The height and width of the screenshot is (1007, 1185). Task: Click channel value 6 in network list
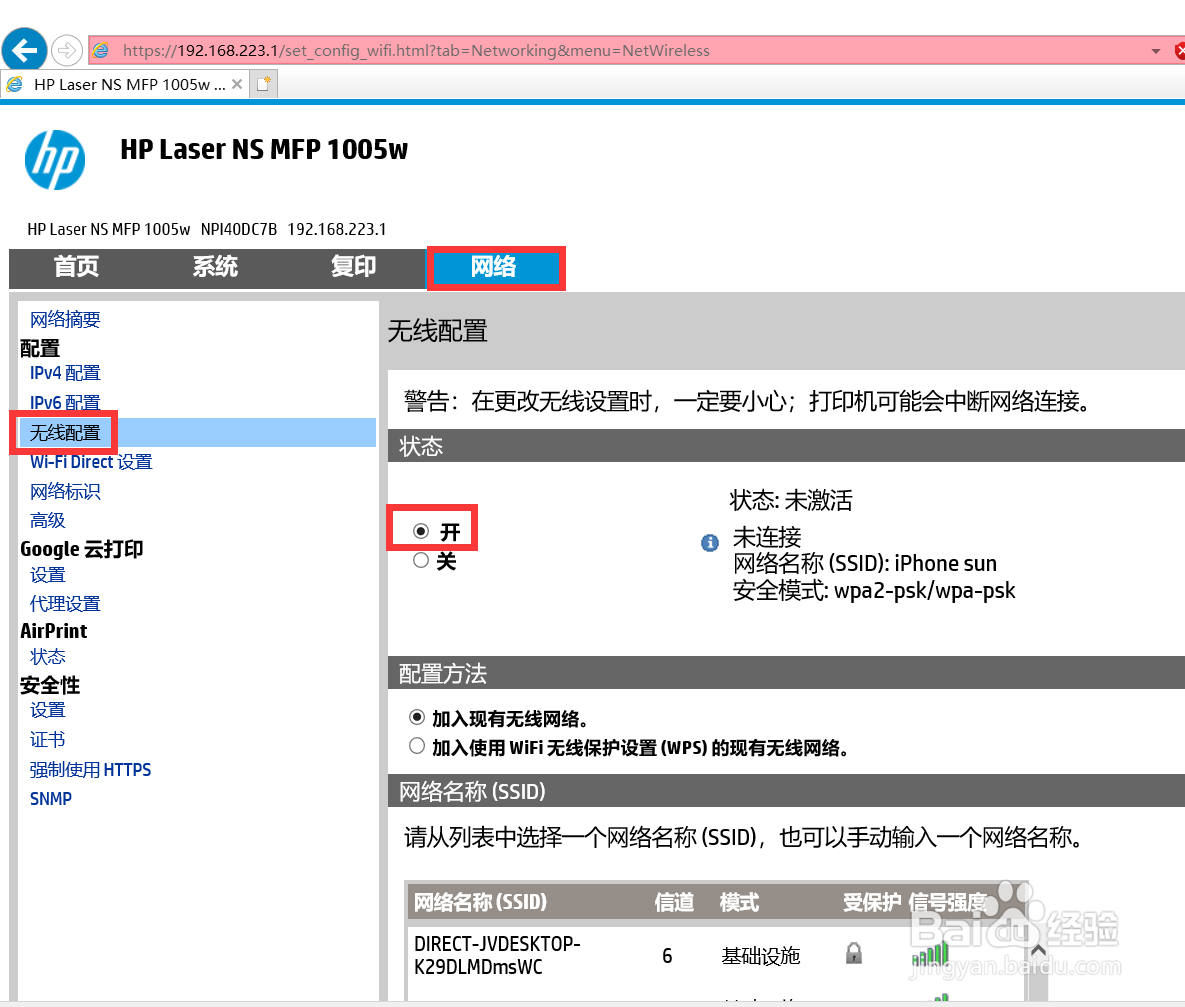click(x=667, y=956)
